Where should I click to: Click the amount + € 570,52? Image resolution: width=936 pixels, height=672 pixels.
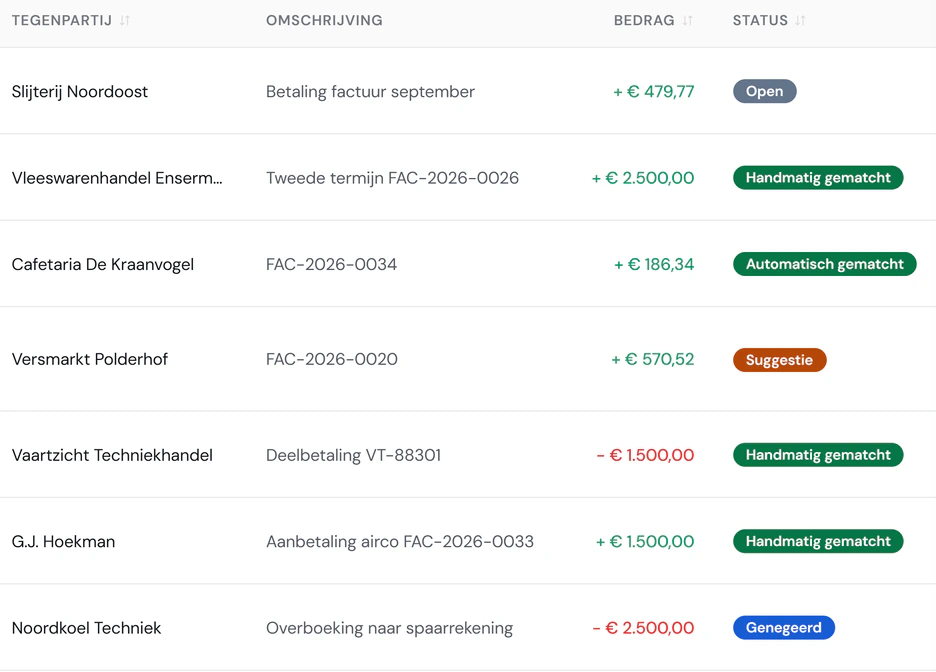tap(652, 359)
